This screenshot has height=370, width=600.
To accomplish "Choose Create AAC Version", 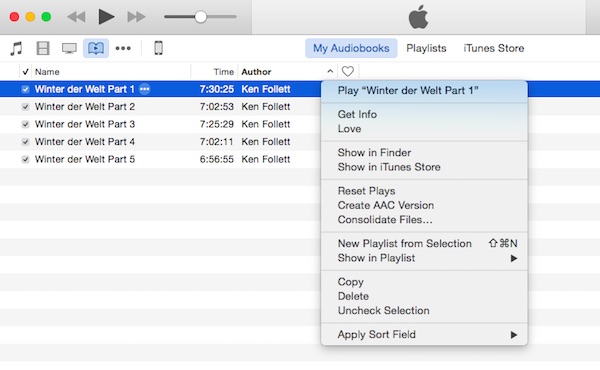I will pos(424,205).
